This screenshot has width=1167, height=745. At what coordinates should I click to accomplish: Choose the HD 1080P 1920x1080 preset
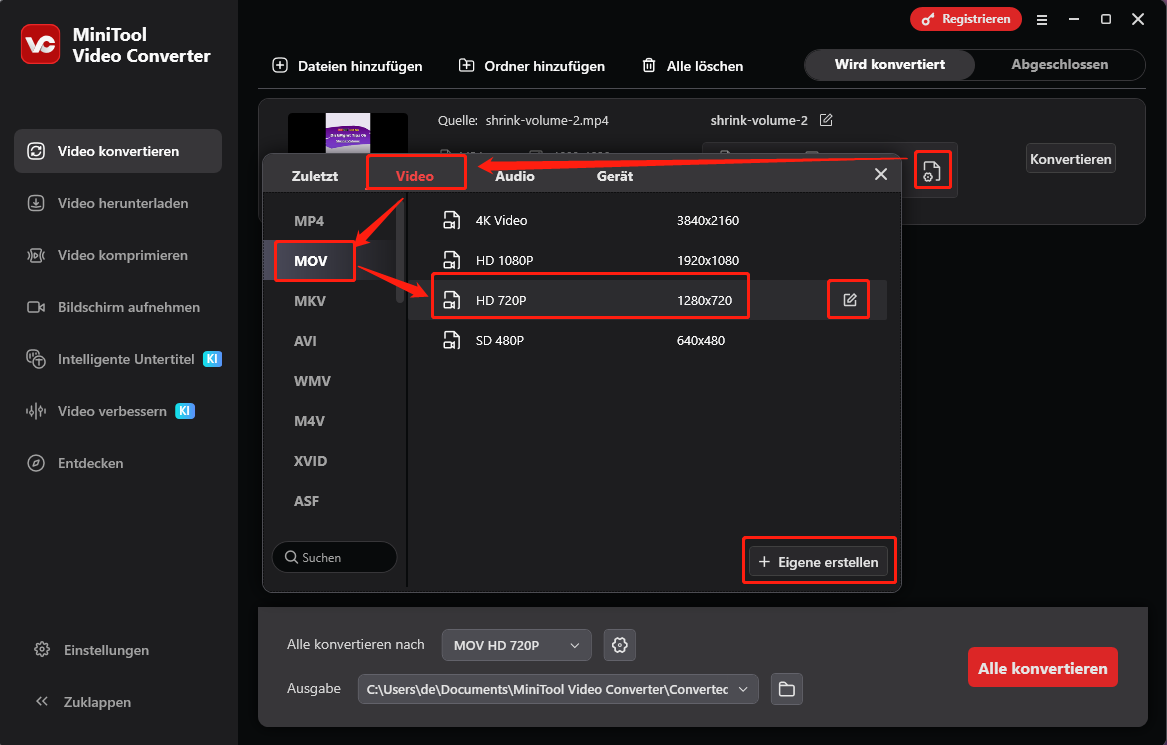(648, 260)
